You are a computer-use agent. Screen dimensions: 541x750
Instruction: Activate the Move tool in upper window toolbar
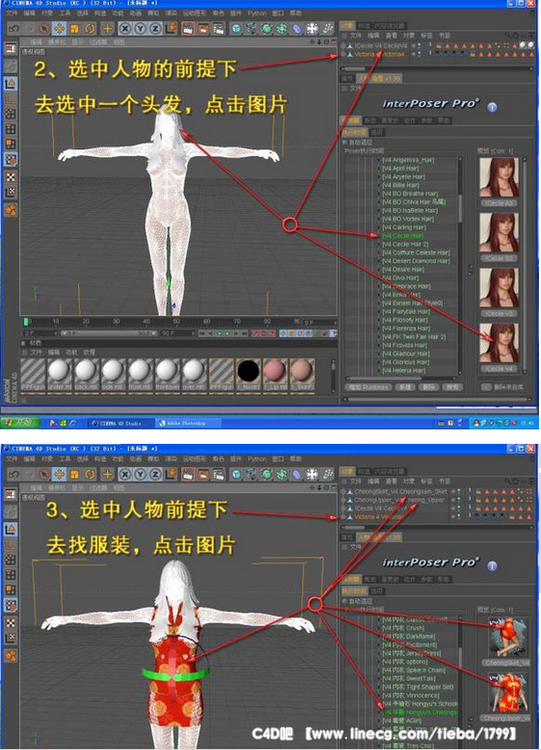59,29
